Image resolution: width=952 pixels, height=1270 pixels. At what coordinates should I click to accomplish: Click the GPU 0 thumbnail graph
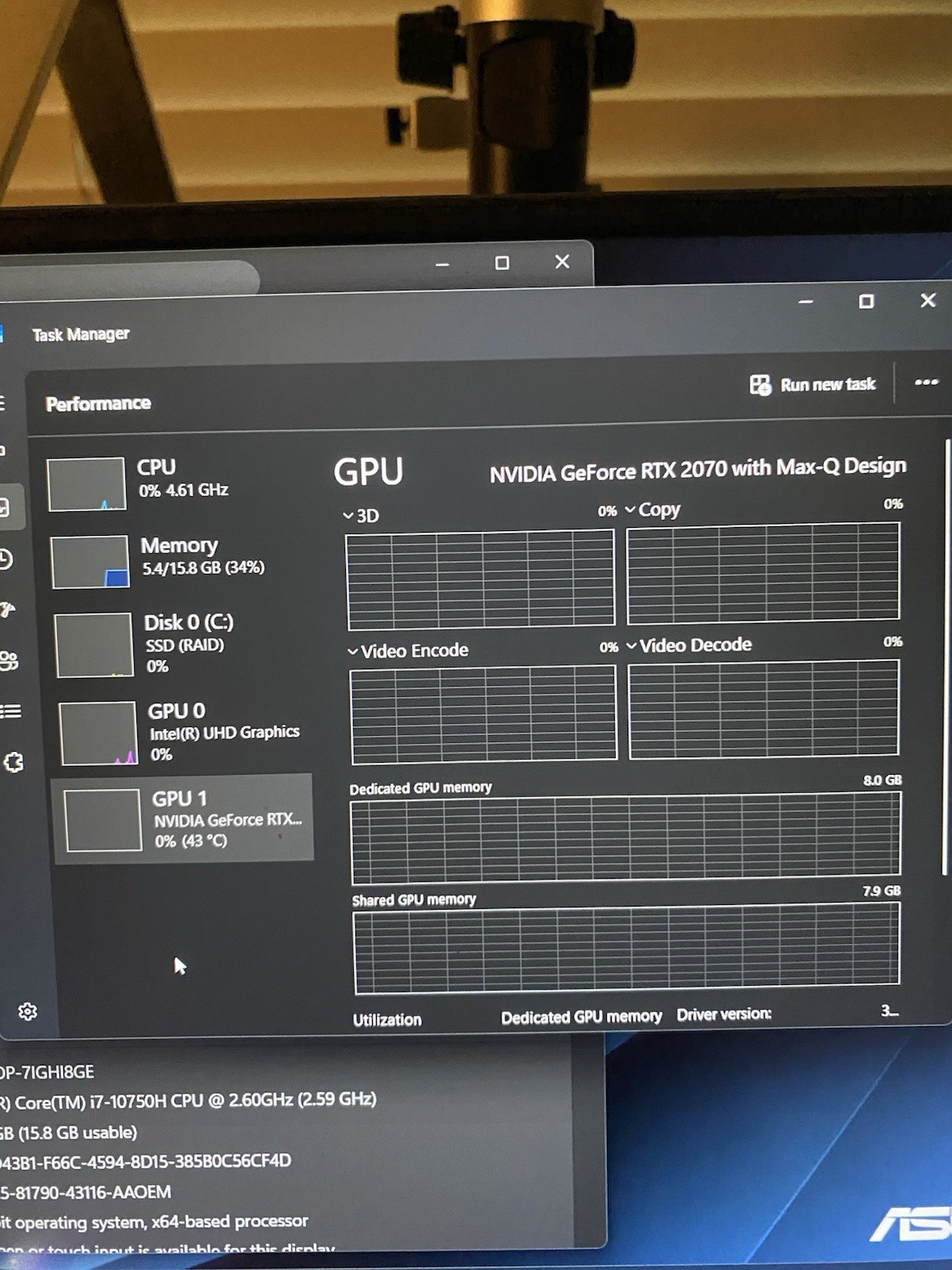tap(98, 733)
